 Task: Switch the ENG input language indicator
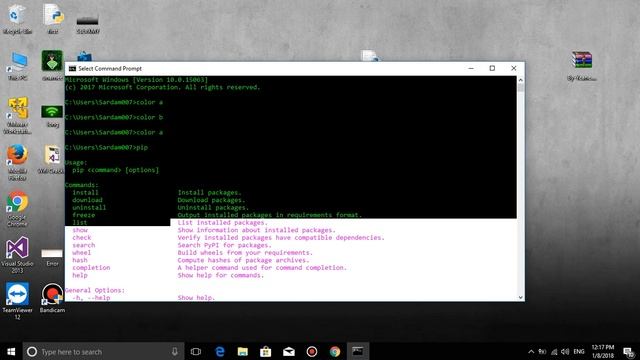[x=579, y=351]
